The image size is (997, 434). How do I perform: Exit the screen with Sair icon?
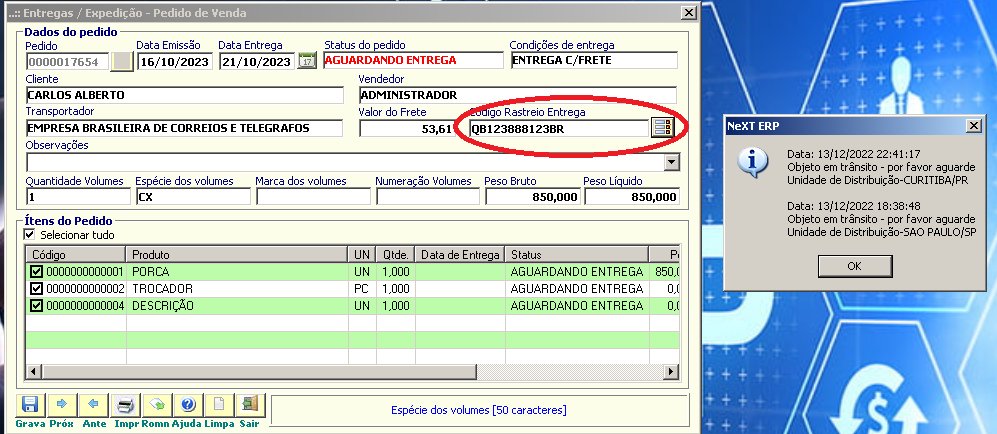click(x=250, y=405)
